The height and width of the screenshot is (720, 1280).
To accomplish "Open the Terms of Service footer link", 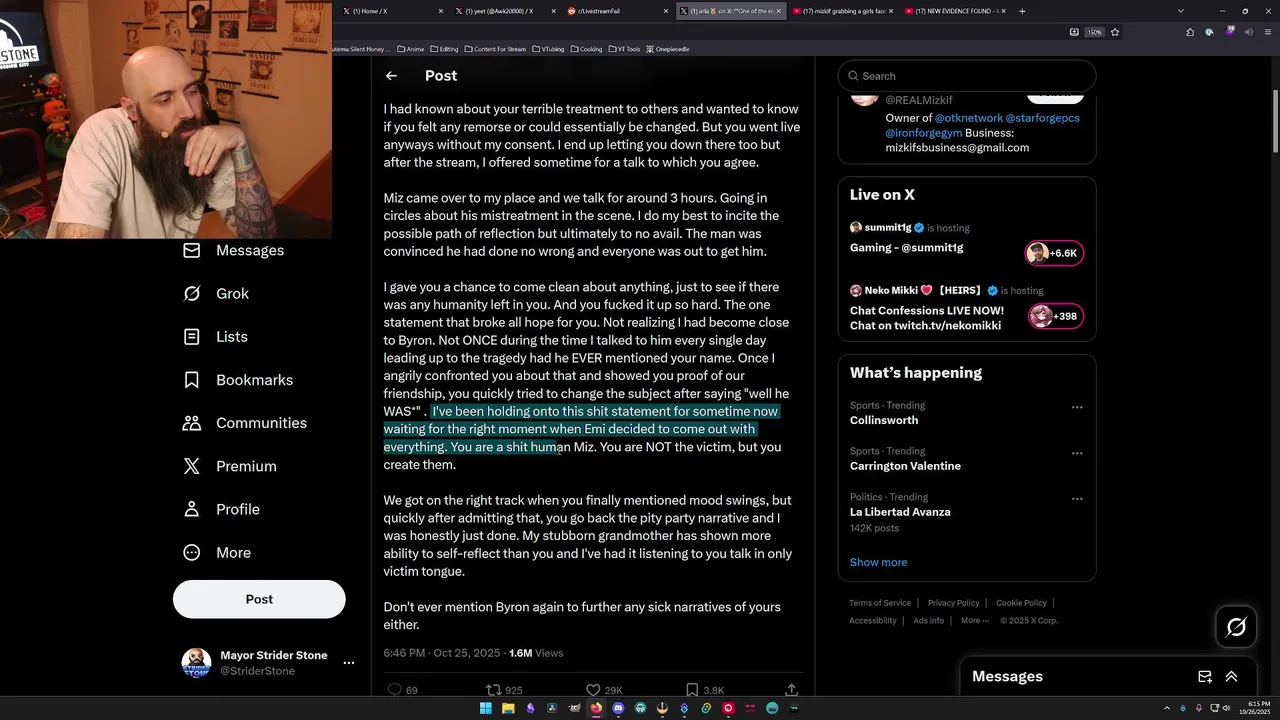I will point(880,603).
